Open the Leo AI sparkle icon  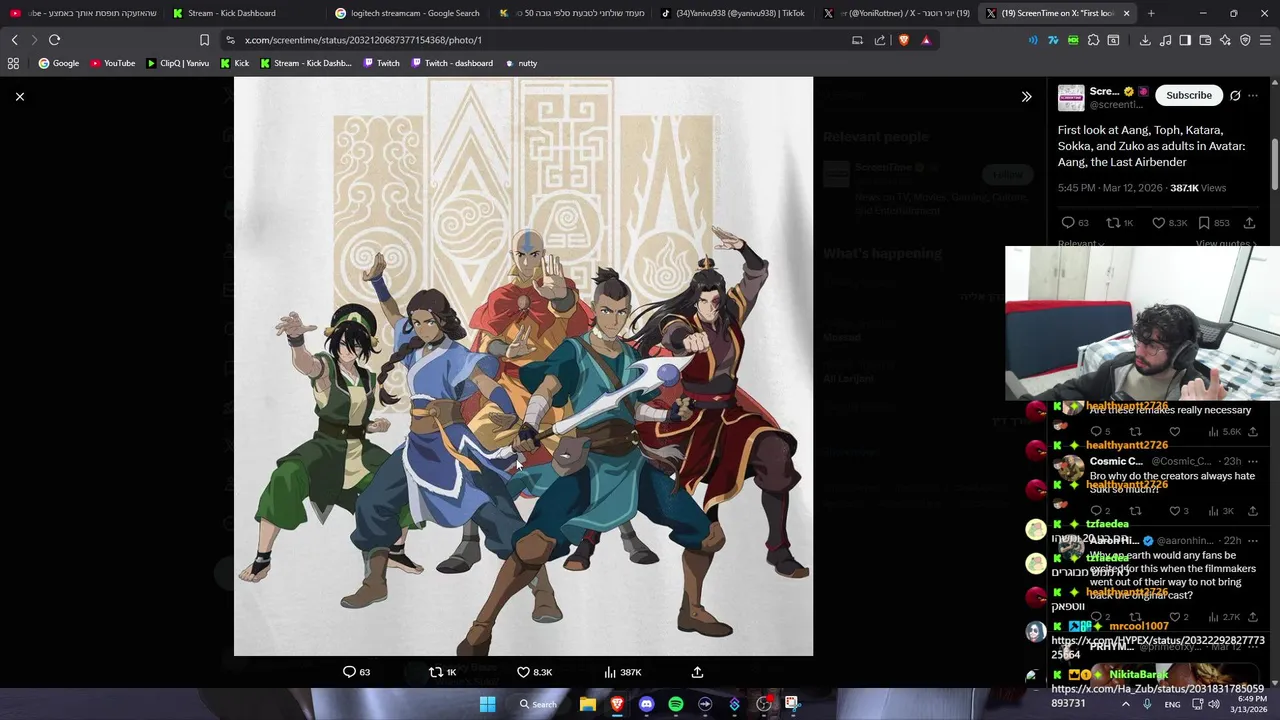click(1225, 40)
